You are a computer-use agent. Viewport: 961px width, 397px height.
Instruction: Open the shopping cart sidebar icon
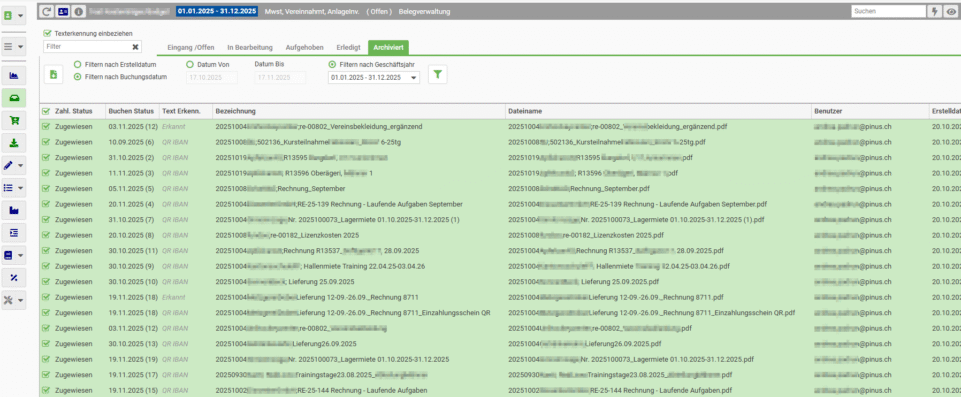click(x=13, y=121)
